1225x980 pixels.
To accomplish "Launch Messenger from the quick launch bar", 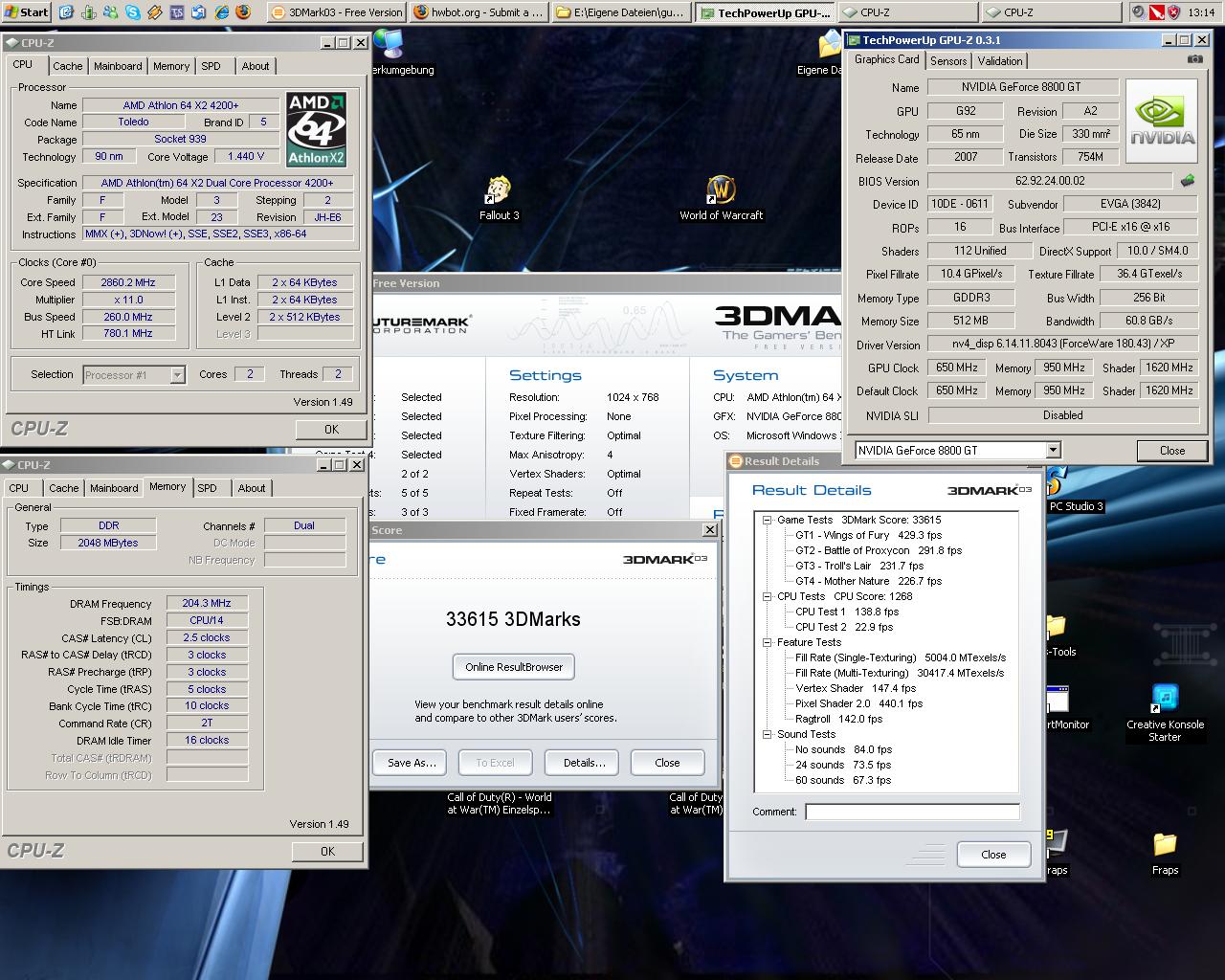I will pyautogui.click(x=110, y=12).
